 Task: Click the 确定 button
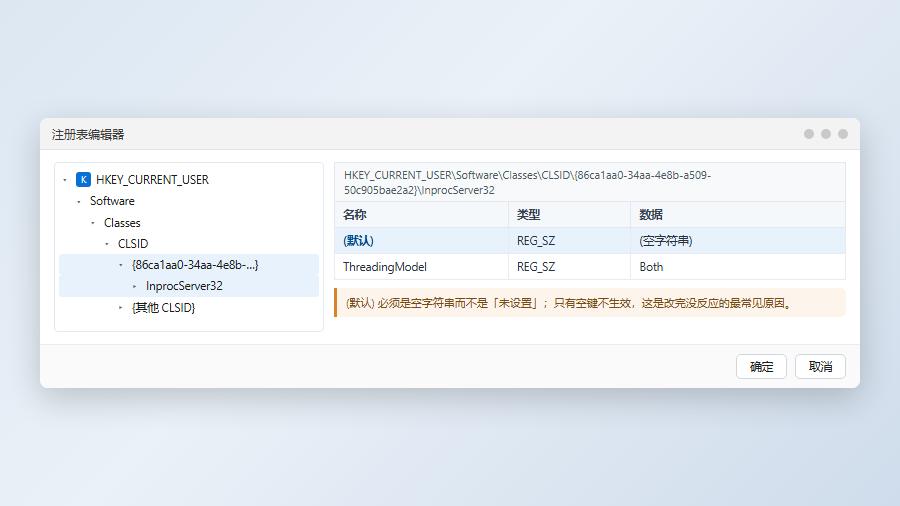click(761, 367)
